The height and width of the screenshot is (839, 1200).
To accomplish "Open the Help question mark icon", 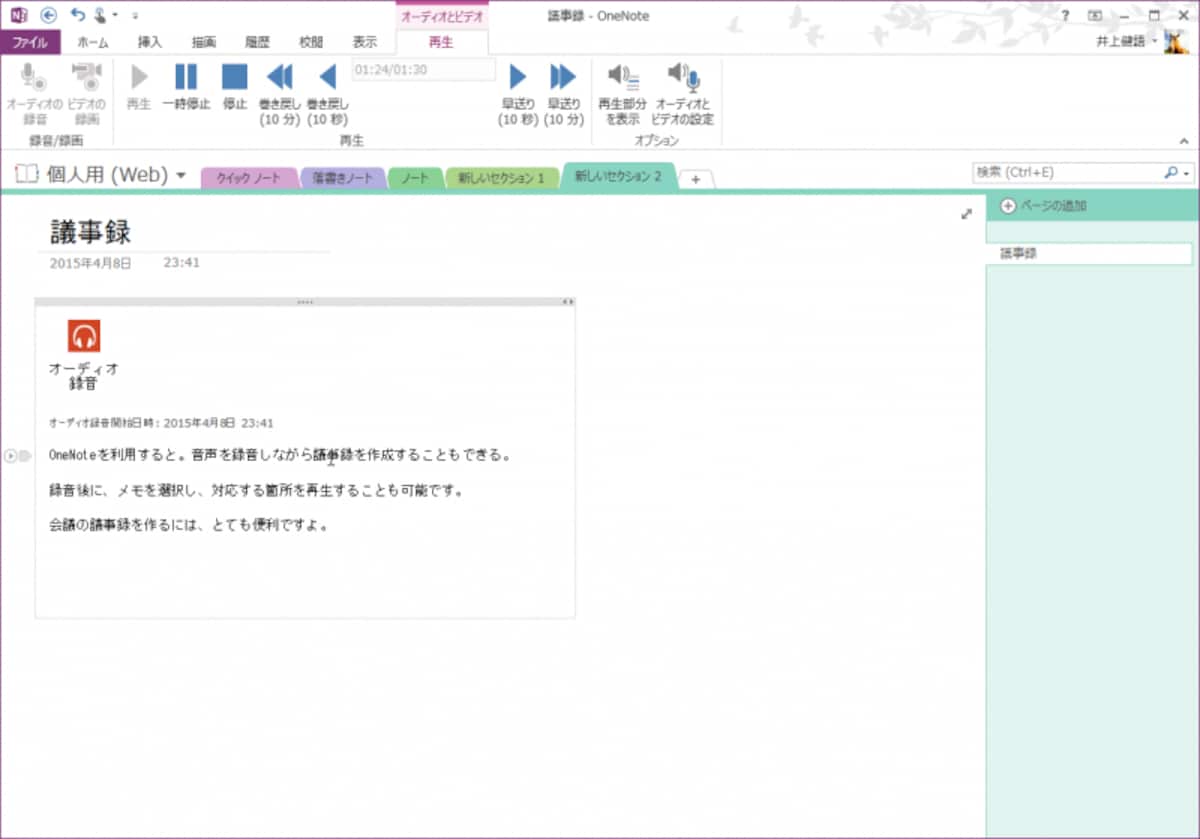I will 1065,15.
